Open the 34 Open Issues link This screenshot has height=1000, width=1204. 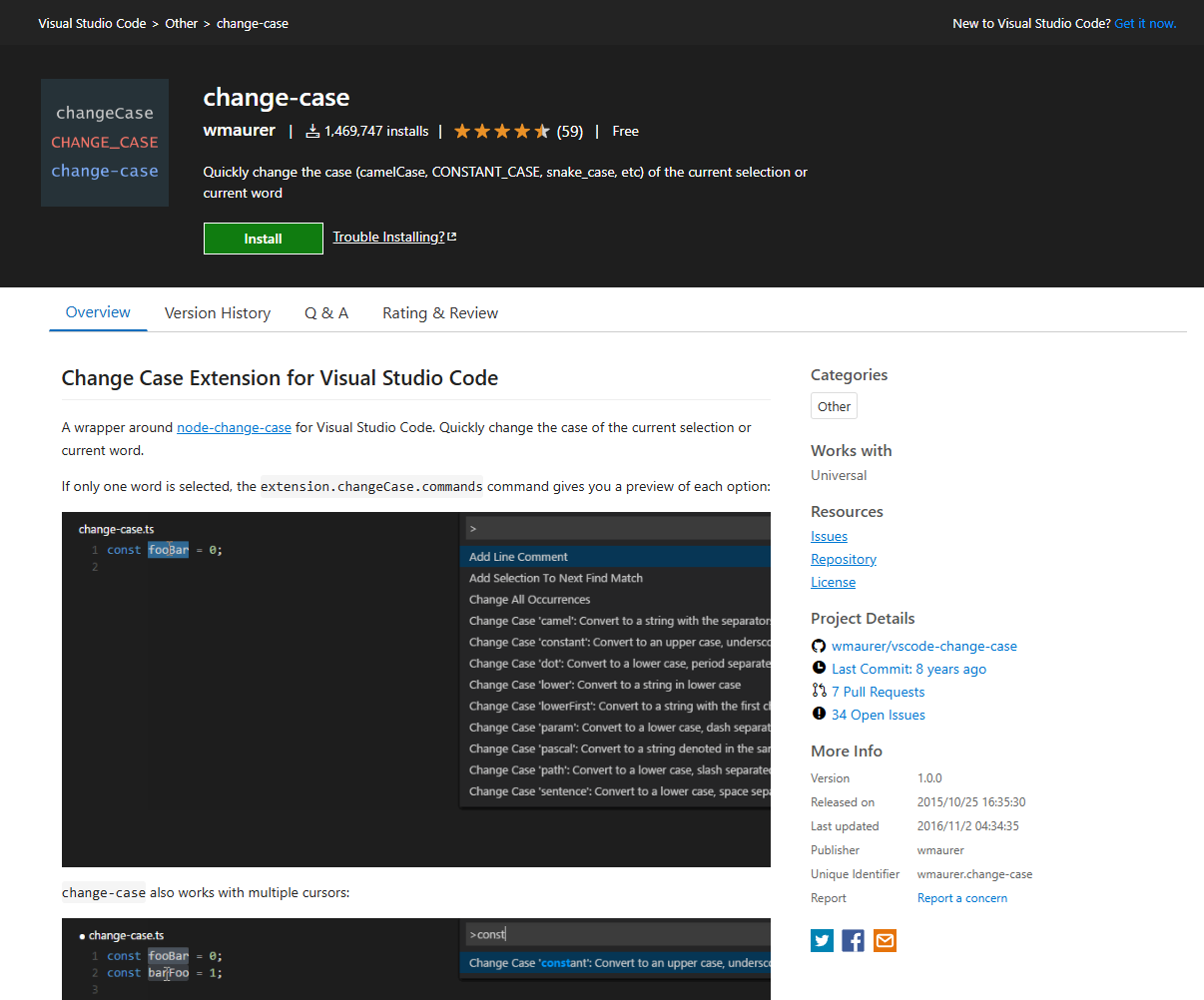click(x=878, y=715)
